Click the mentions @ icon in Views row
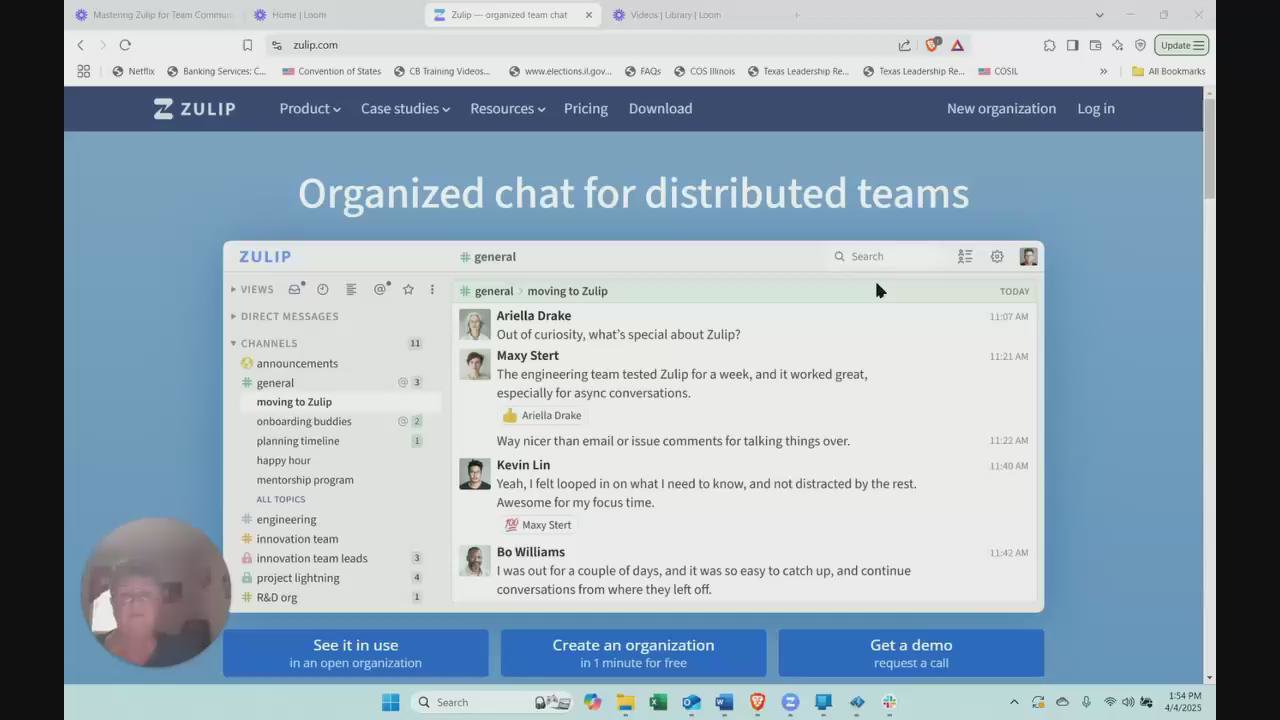Viewport: 1280px width, 720px height. click(380, 289)
